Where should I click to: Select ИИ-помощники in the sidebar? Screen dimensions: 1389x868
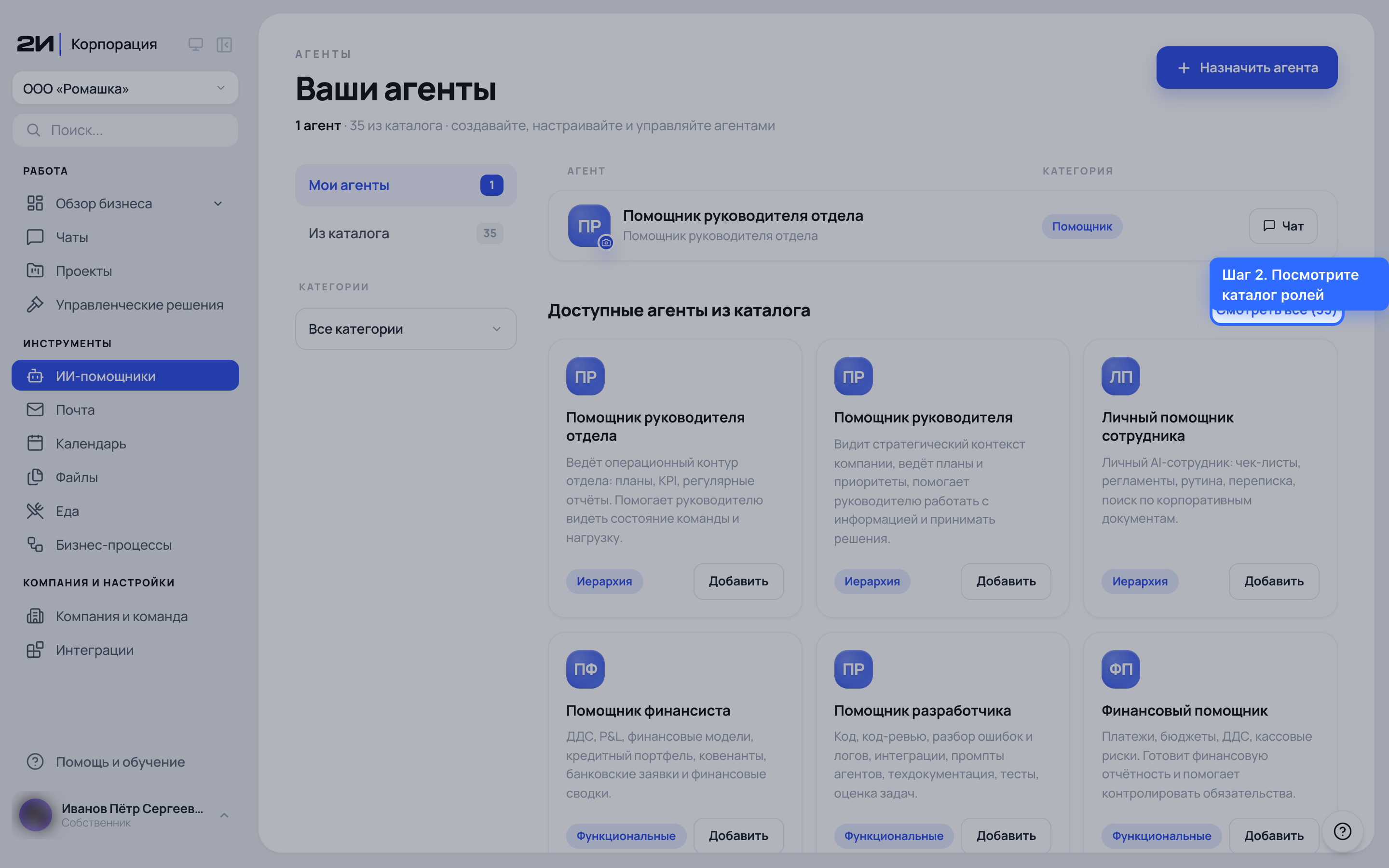[125, 376]
